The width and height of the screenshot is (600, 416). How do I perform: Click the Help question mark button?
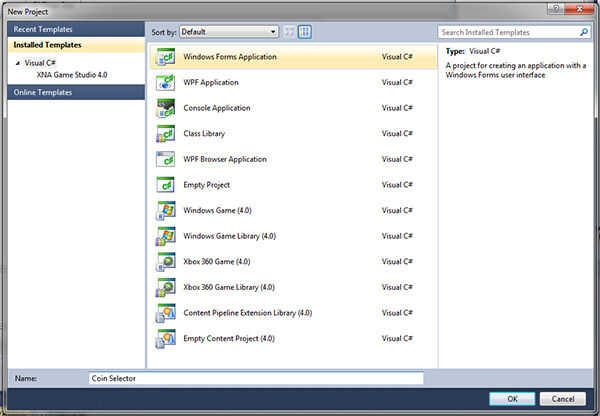click(556, 8)
